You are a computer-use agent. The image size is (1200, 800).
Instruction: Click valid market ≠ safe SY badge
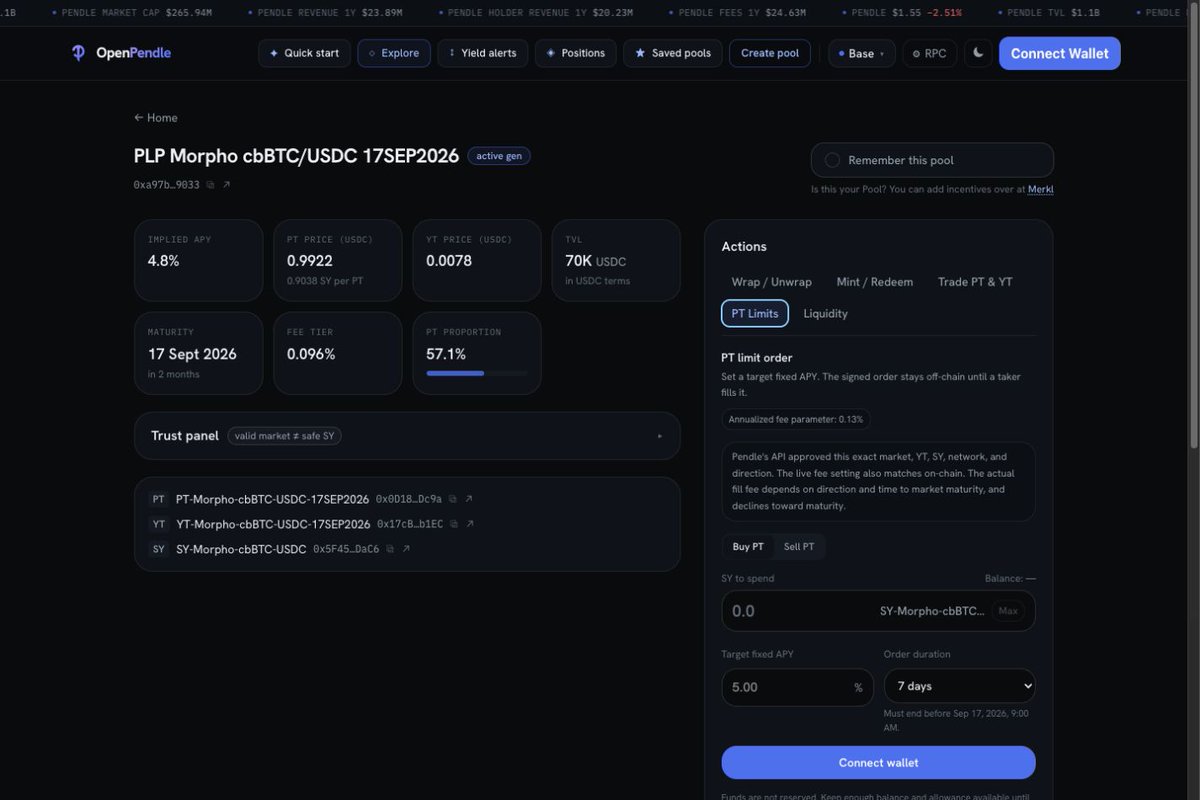tap(284, 436)
